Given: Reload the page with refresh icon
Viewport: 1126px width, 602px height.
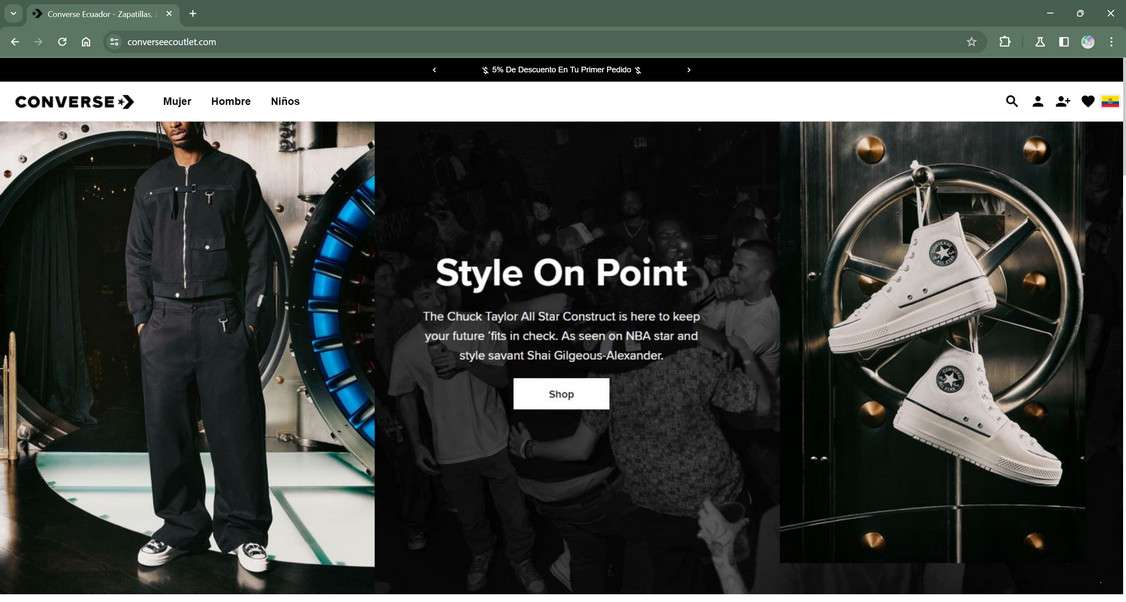Looking at the screenshot, I should 62,42.
